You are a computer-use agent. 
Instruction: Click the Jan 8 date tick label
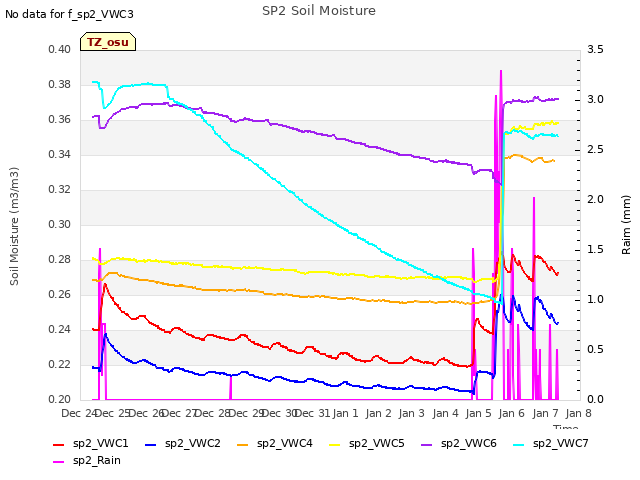[578, 414]
